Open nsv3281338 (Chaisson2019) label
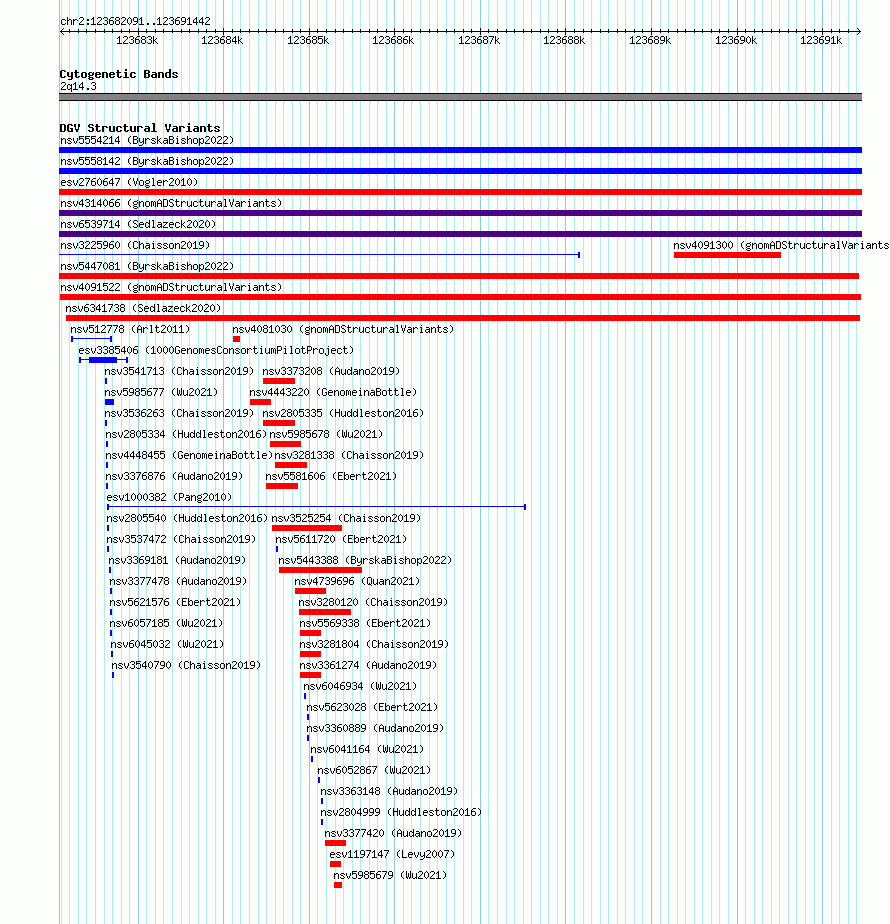The width and height of the screenshot is (890, 924). (350, 456)
